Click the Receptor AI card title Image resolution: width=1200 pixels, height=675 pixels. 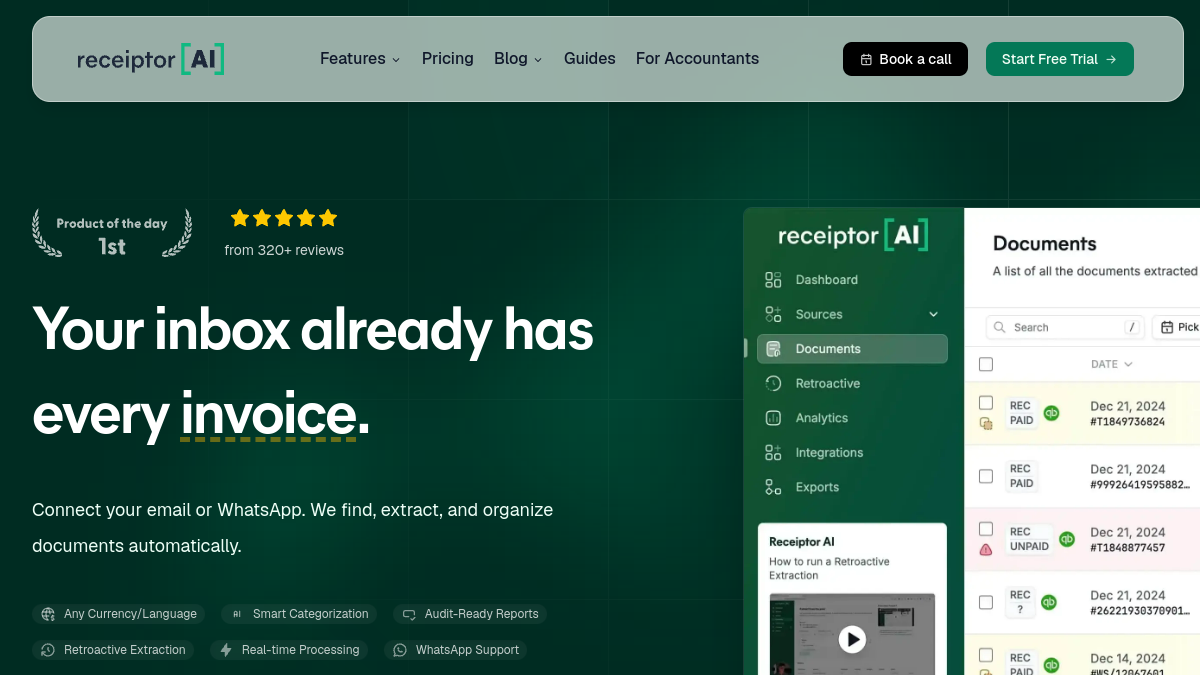click(x=801, y=541)
